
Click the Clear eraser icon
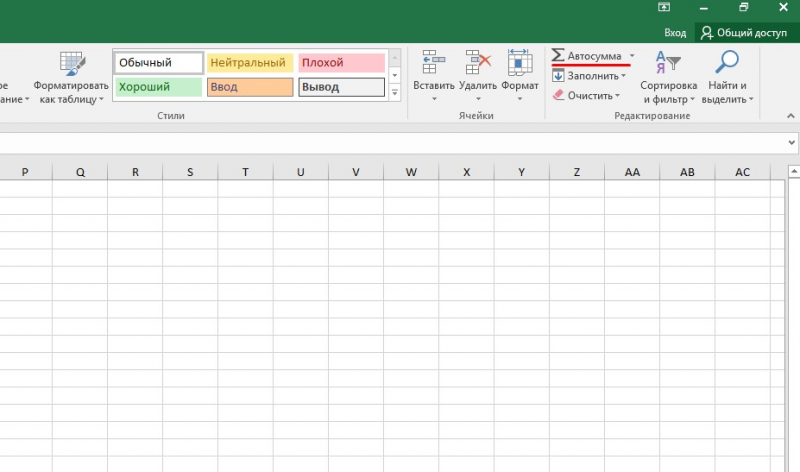click(x=558, y=95)
